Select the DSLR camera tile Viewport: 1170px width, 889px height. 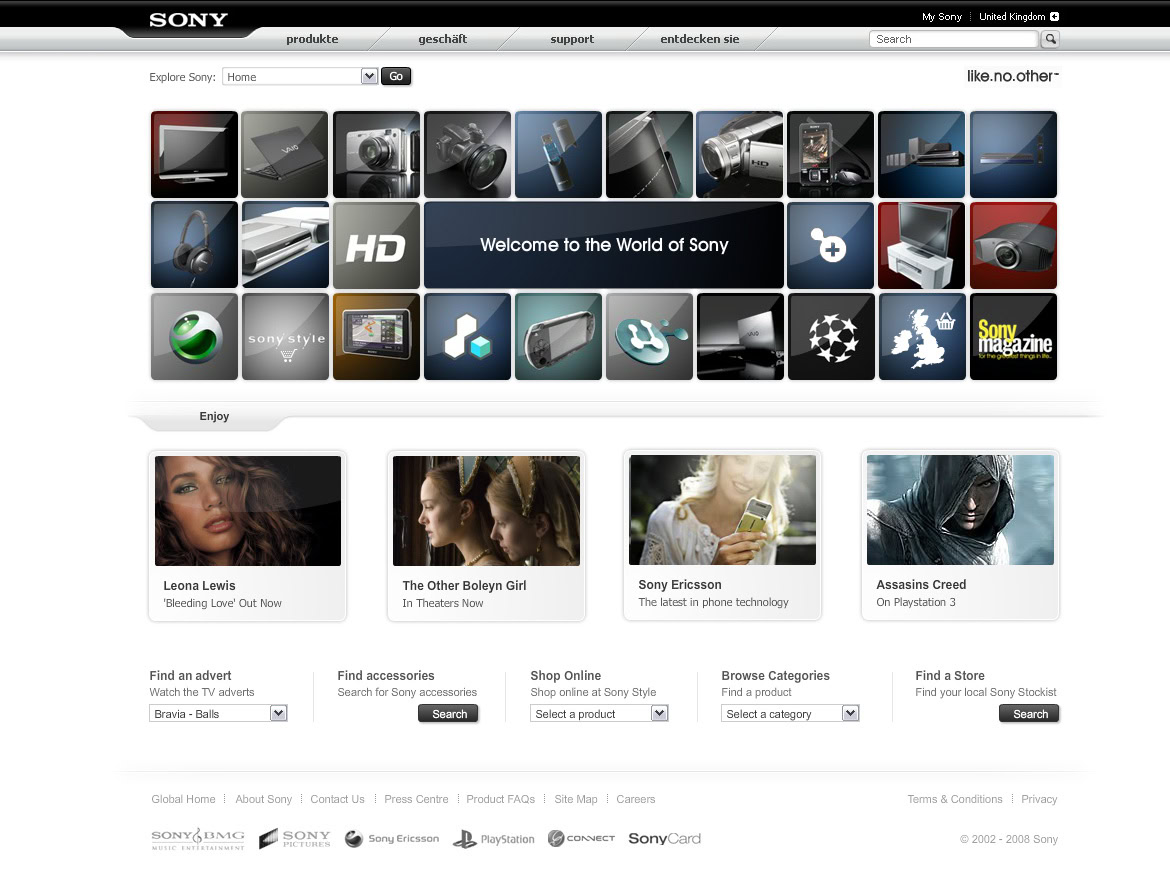(x=467, y=155)
